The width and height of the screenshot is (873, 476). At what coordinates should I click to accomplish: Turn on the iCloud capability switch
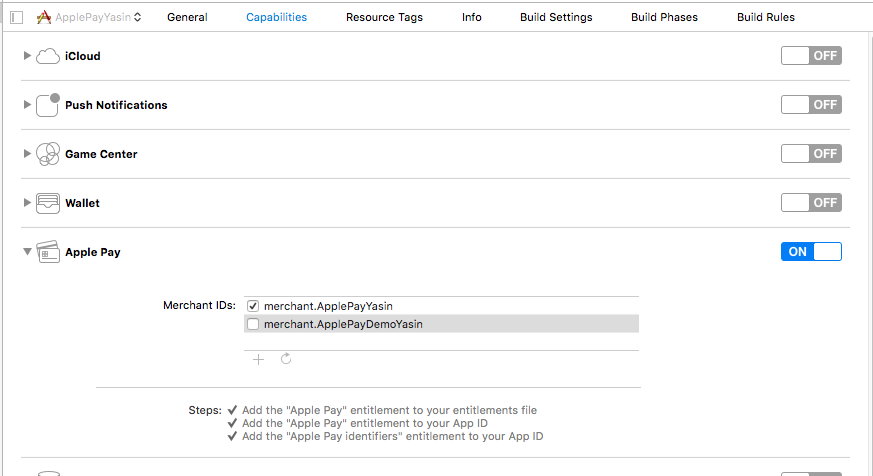point(811,56)
